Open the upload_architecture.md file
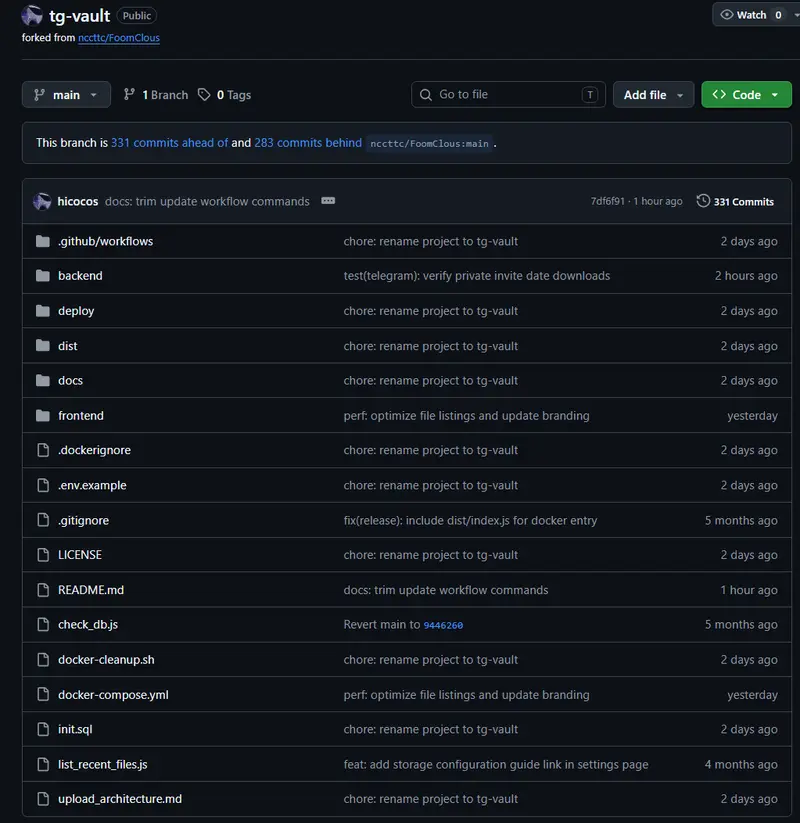The width and height of the screenshot is (800, 823). pyautogui.click(x=120, y=799)
